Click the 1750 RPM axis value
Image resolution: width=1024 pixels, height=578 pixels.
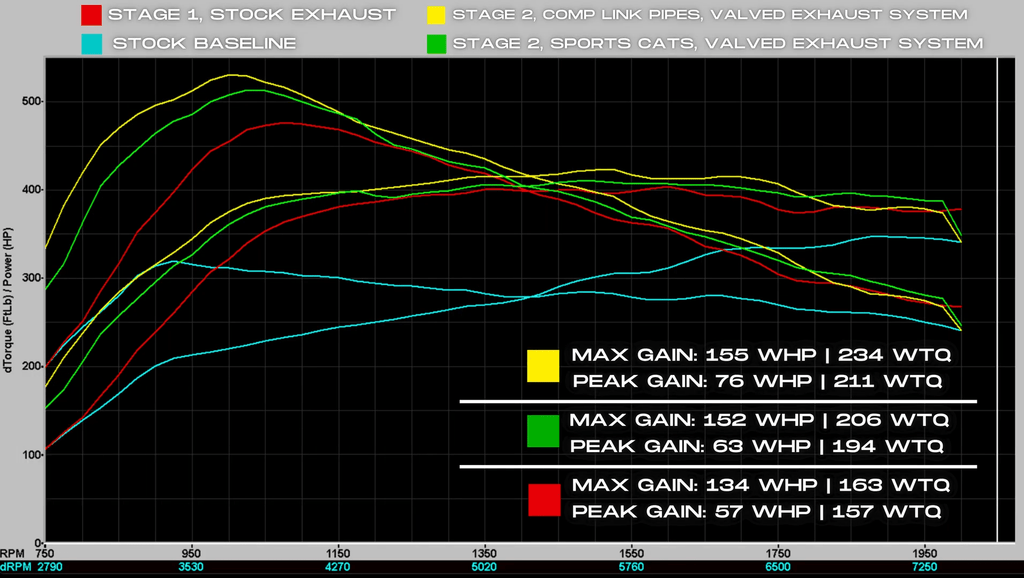click(x=778, y=554)
